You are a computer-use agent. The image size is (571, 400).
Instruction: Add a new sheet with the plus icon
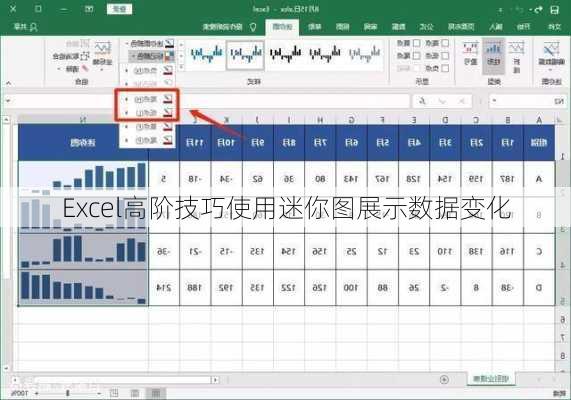(444, 379)
